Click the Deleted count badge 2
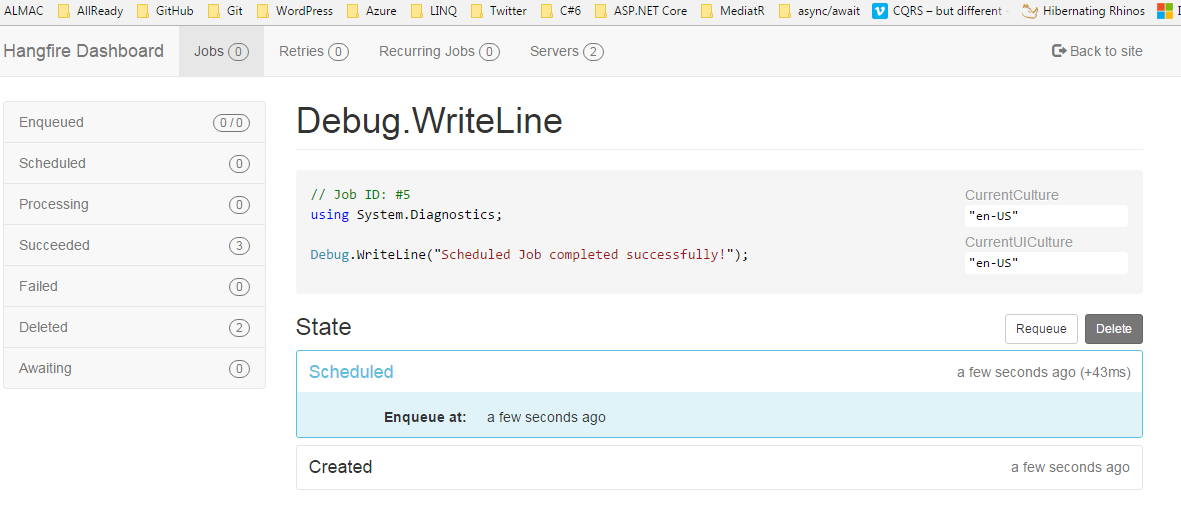The image size is (1181, 514). (x=240, y=327)
